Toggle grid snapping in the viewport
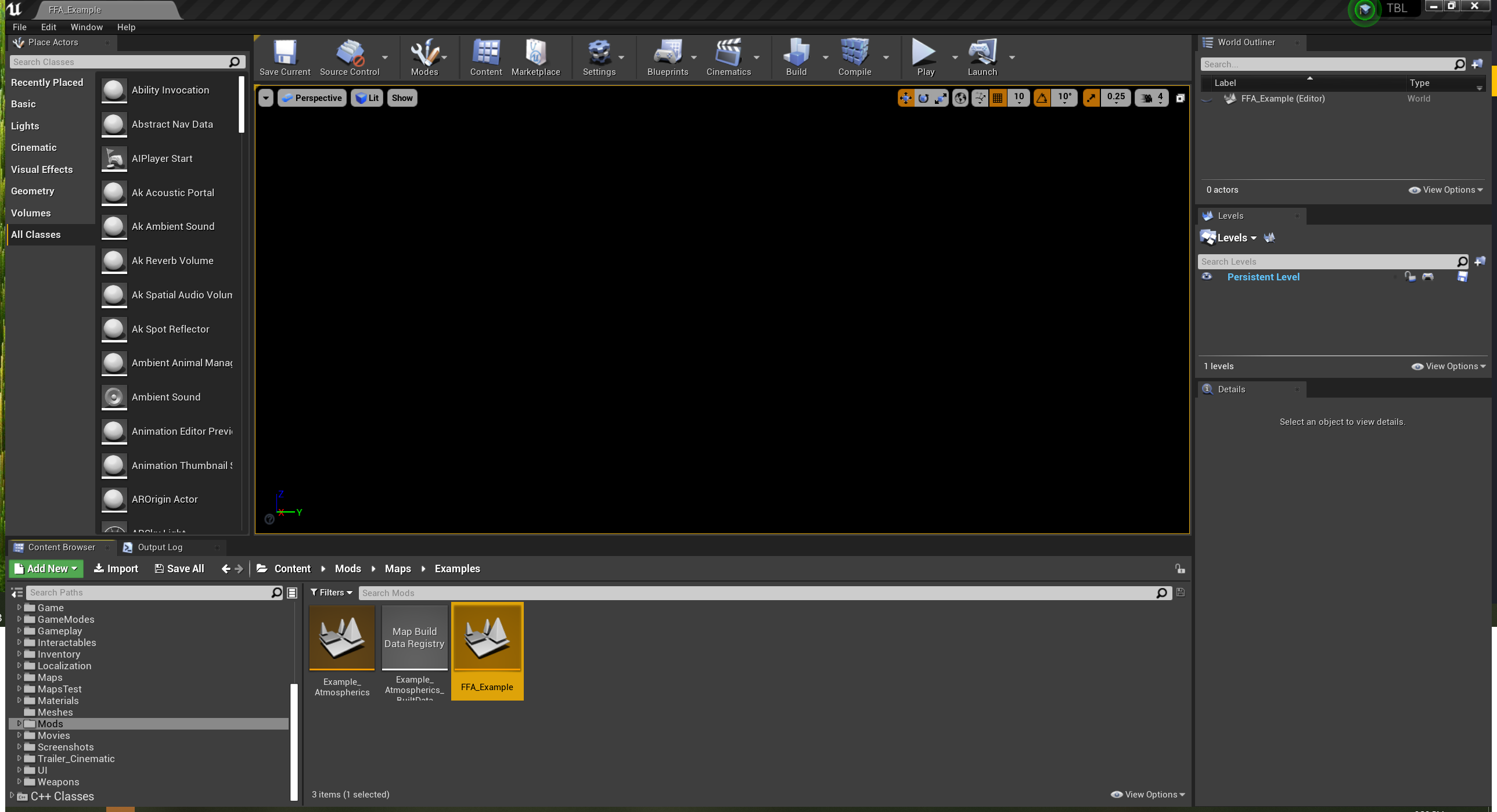The width and height of the screenshot is (1497, 812). pyautogui.click(x=998, y=97)
